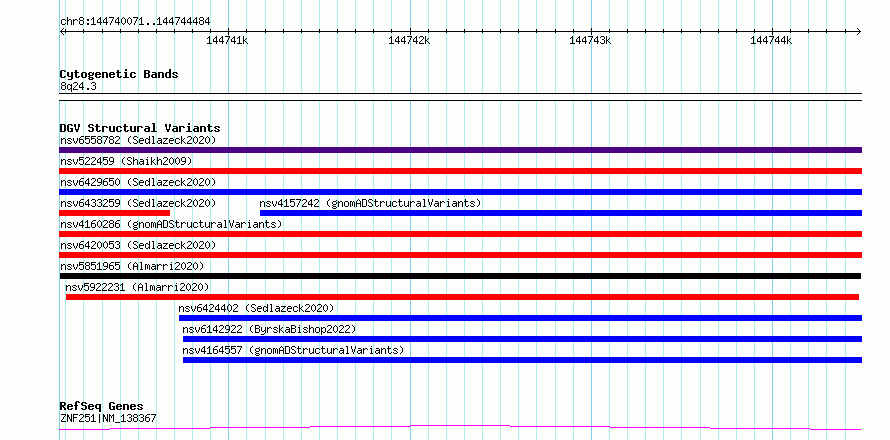Viewport: 890px width, 440px height.
Task: Open nsv4164557 (gnomADStructuralVariants) label
Action: tap(293, 350)
